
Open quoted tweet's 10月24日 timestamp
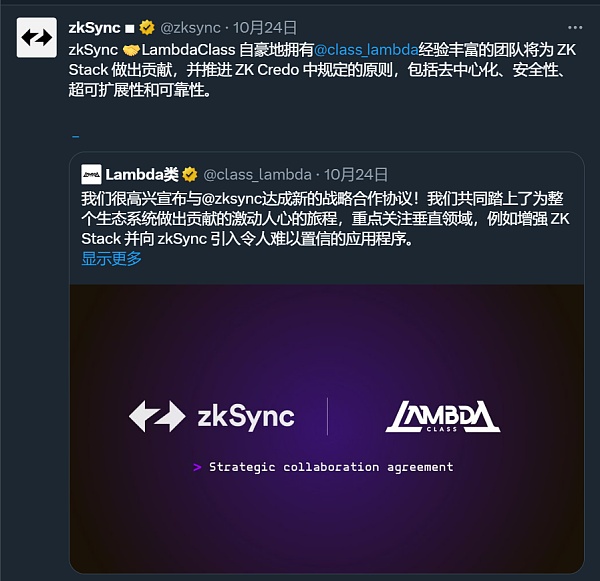(x=356, y=175)
